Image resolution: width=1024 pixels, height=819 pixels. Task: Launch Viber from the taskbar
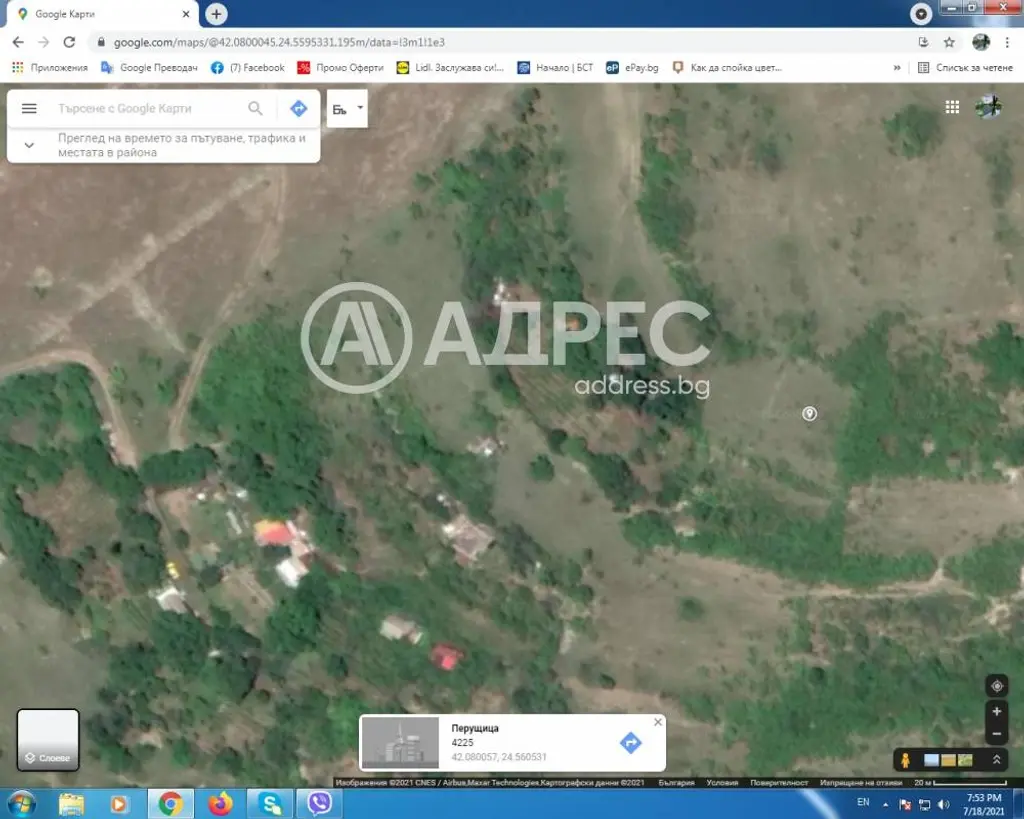pos(319,803)
